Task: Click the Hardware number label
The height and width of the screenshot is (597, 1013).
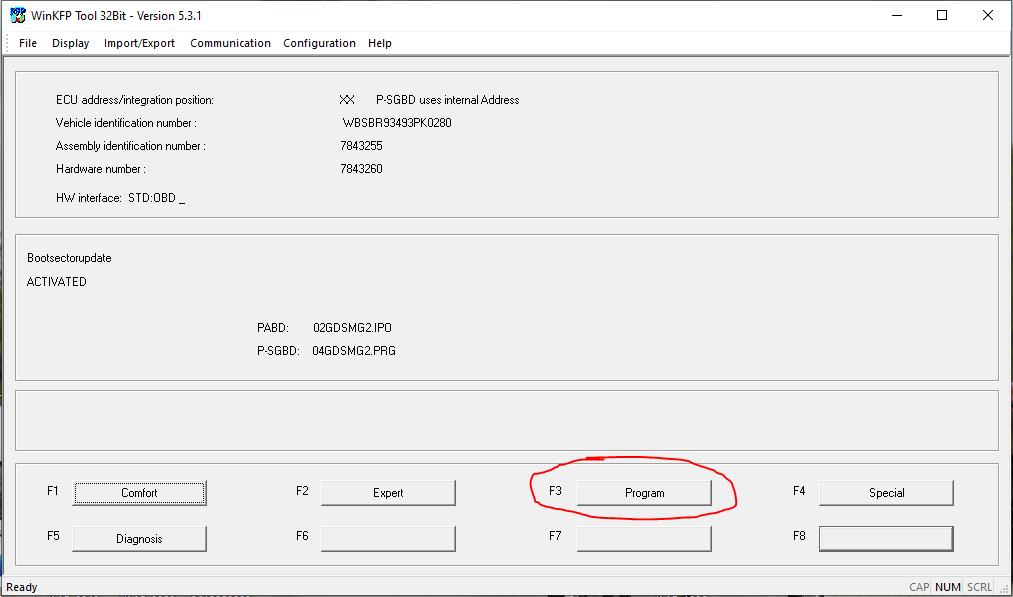Action: coord(101,169)
